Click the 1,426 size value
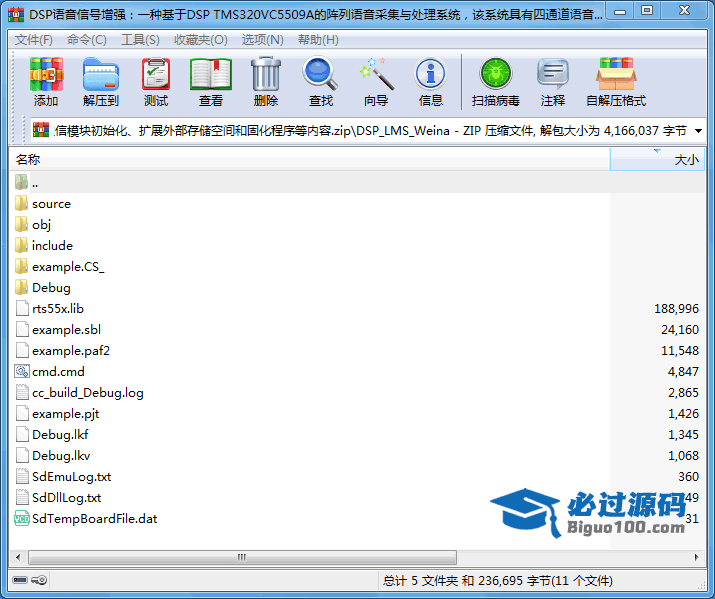 coord(683,413)
